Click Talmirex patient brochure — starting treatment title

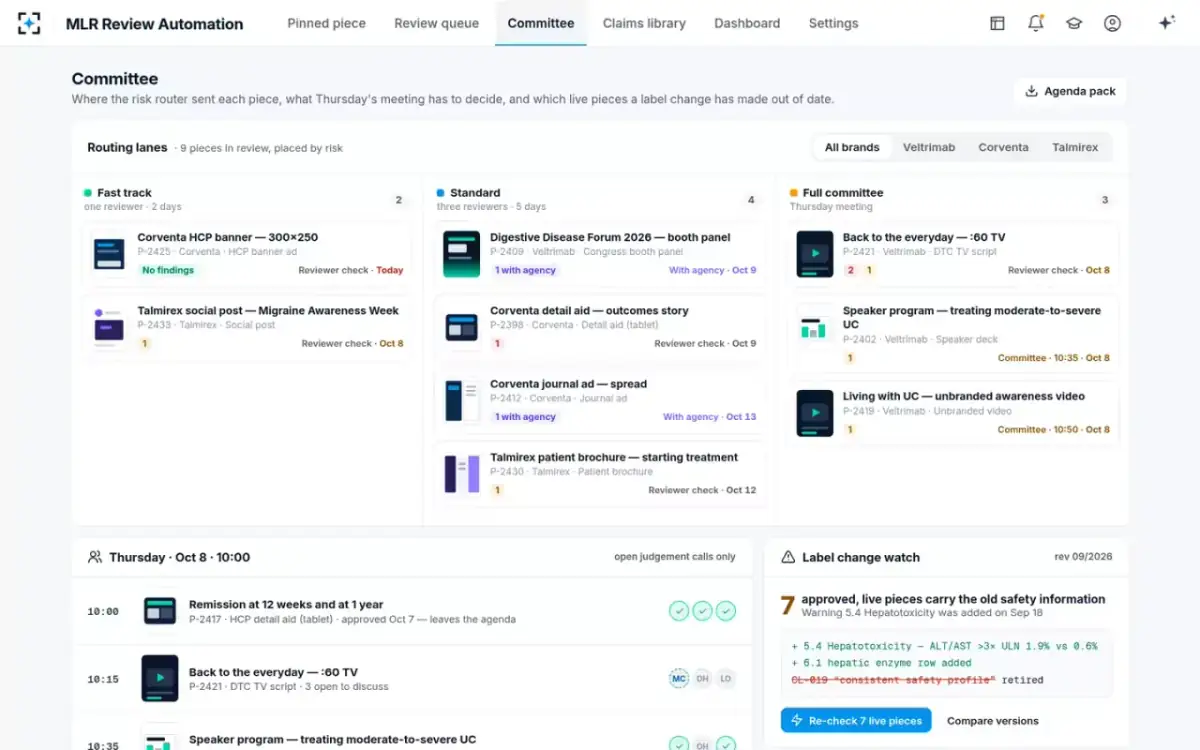tap(614, 457)
